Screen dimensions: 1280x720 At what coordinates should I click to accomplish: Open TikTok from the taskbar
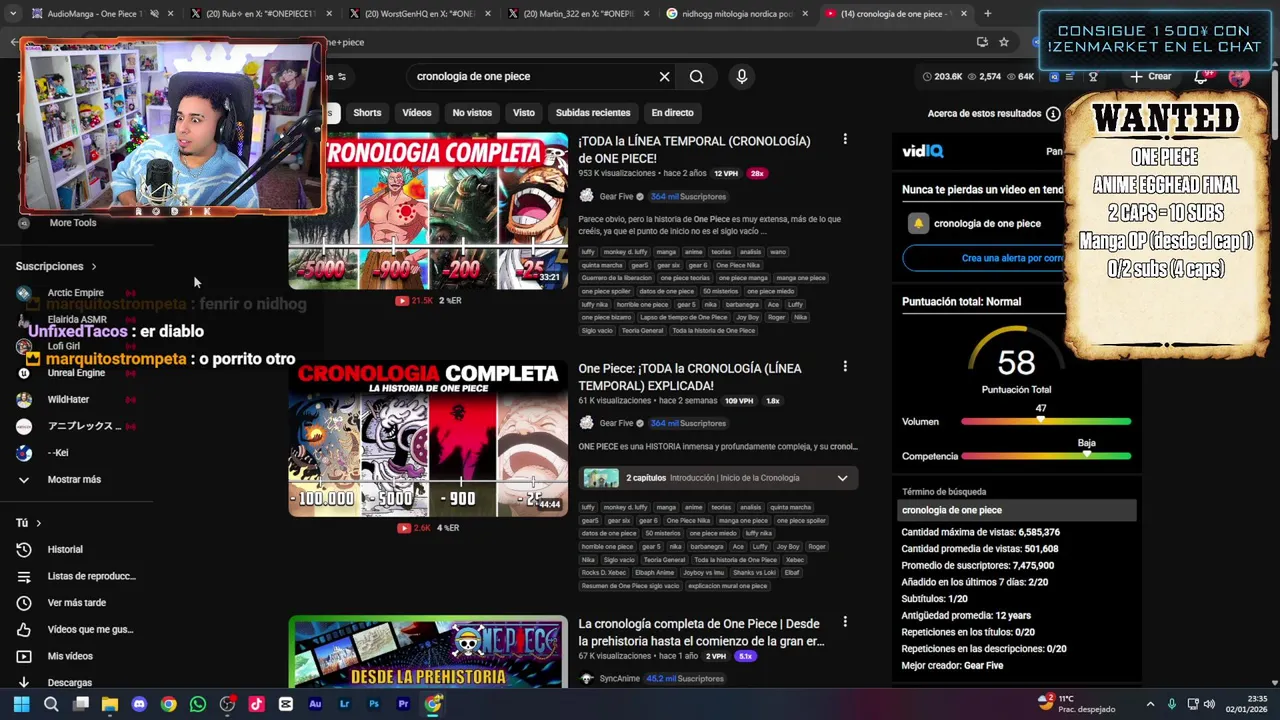coord(256,704)
